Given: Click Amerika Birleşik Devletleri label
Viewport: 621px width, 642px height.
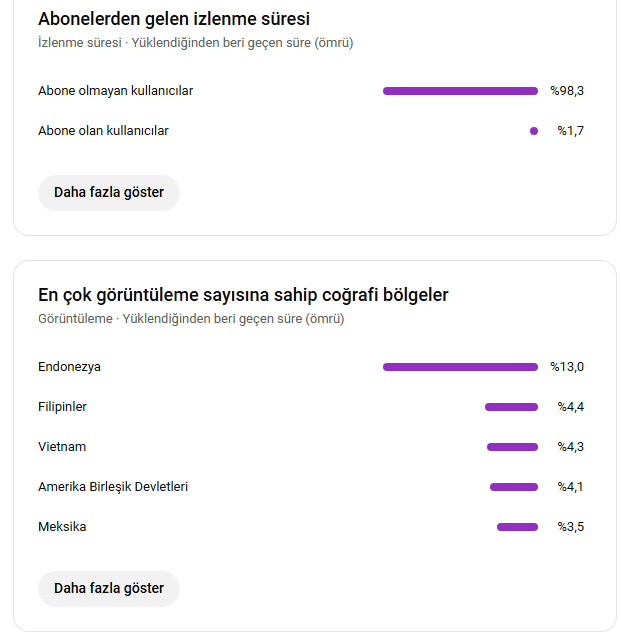Looking at the screenshot, I should click(x=113, y=487).
